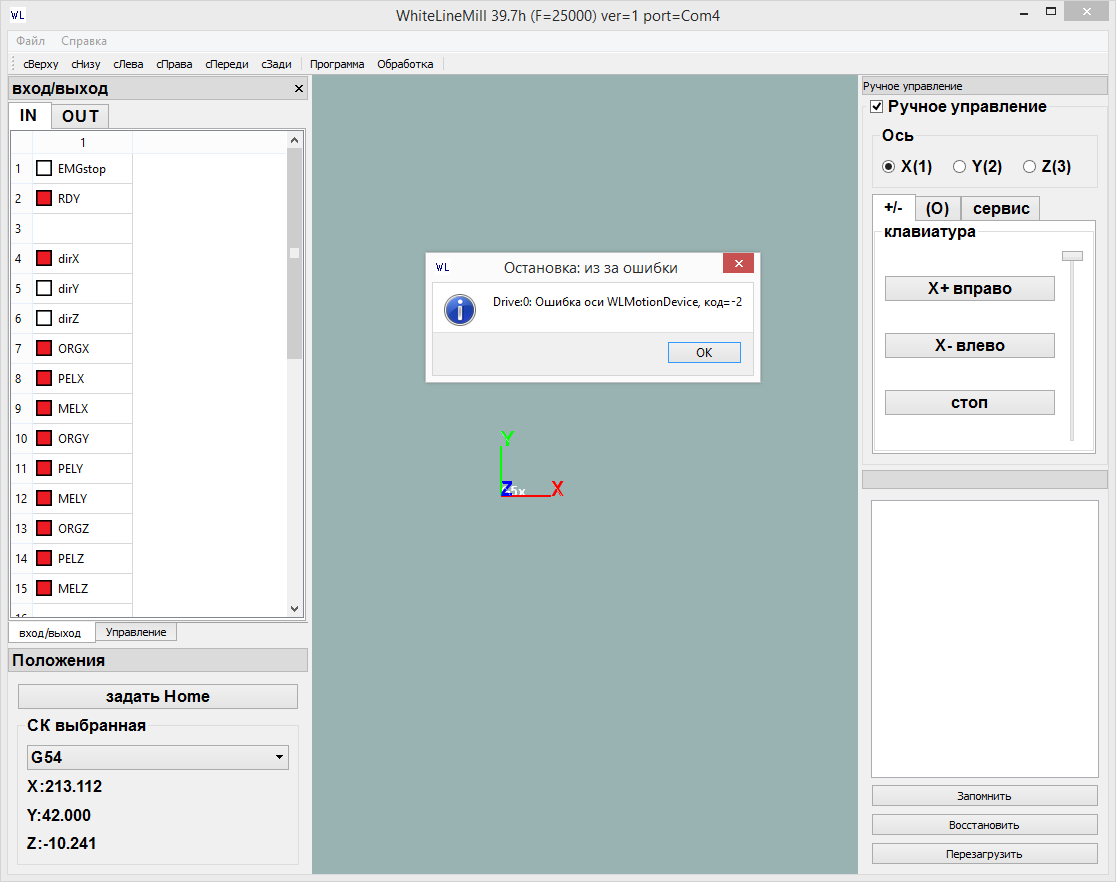Screen dimensions: 1116x882
Task: Click the Z:-10.241 position value
Action: click(62, 844)
